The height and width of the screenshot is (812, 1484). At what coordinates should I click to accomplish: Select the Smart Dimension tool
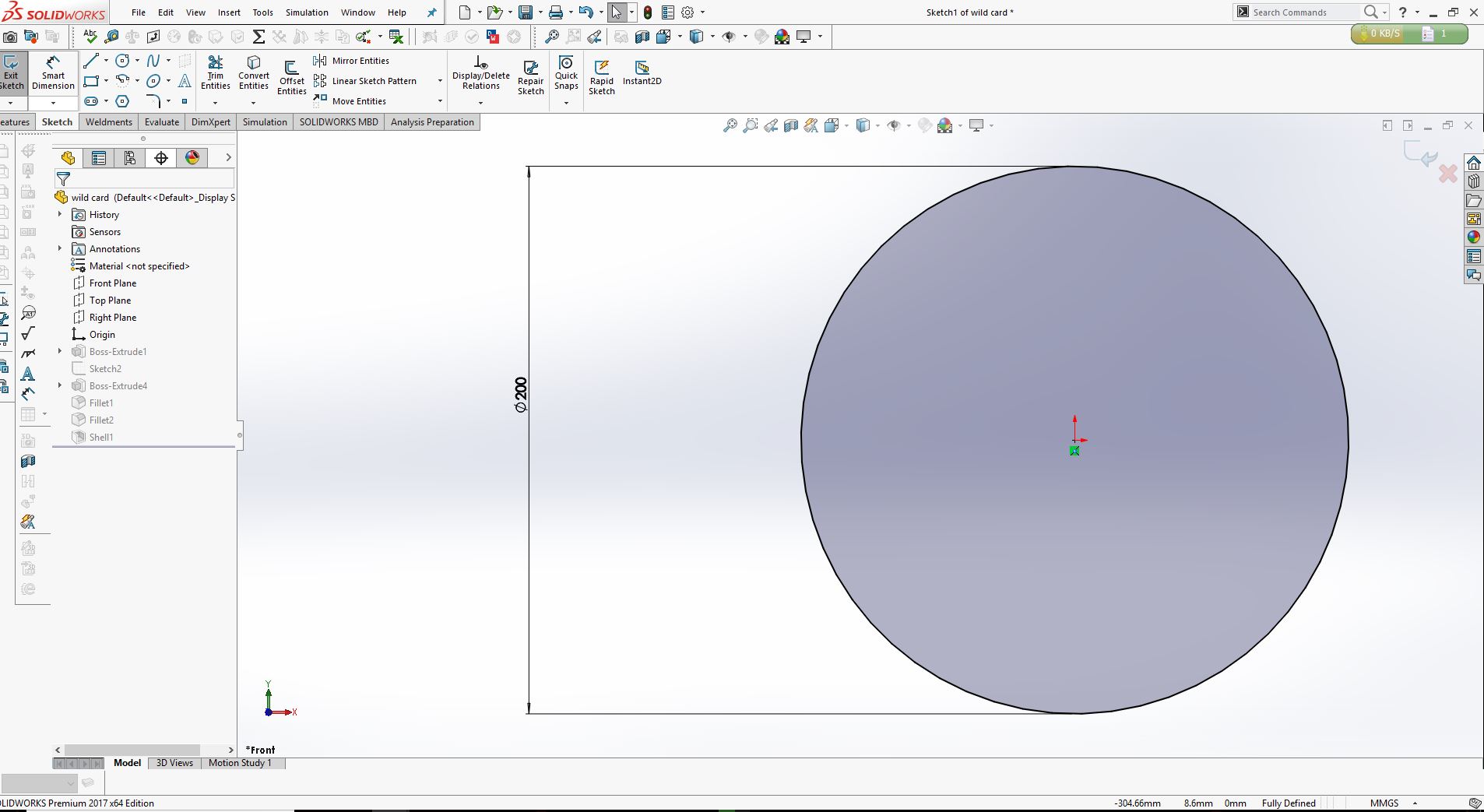pos(53,73)
